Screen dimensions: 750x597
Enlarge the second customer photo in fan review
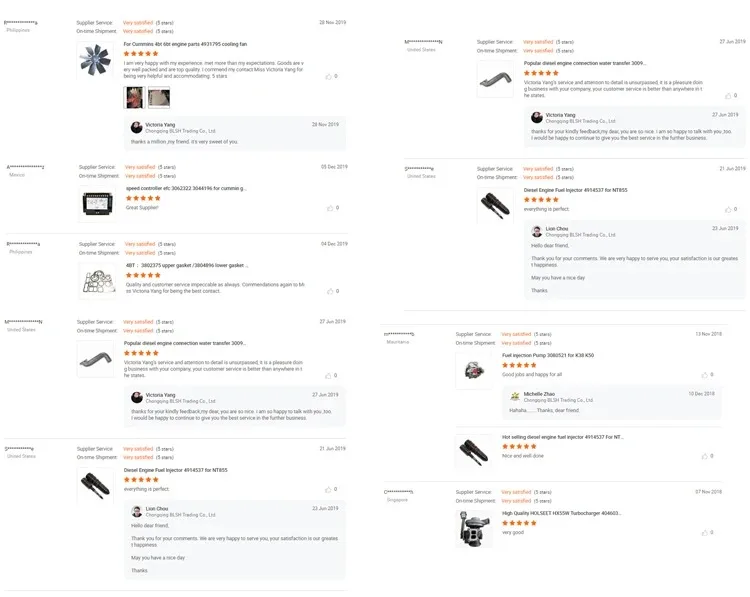click(x=158, y=97)
